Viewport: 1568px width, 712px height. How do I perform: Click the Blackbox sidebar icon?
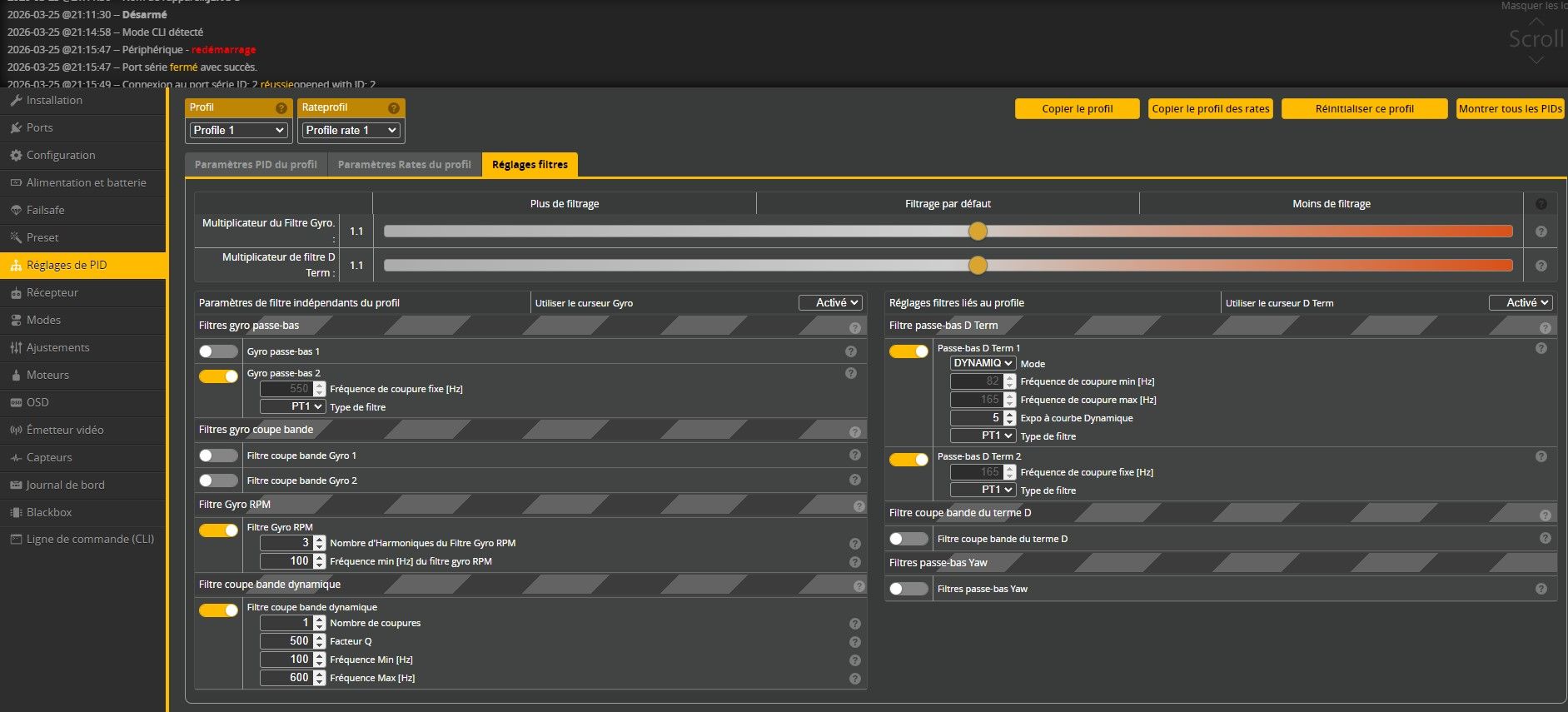point(16,513)
